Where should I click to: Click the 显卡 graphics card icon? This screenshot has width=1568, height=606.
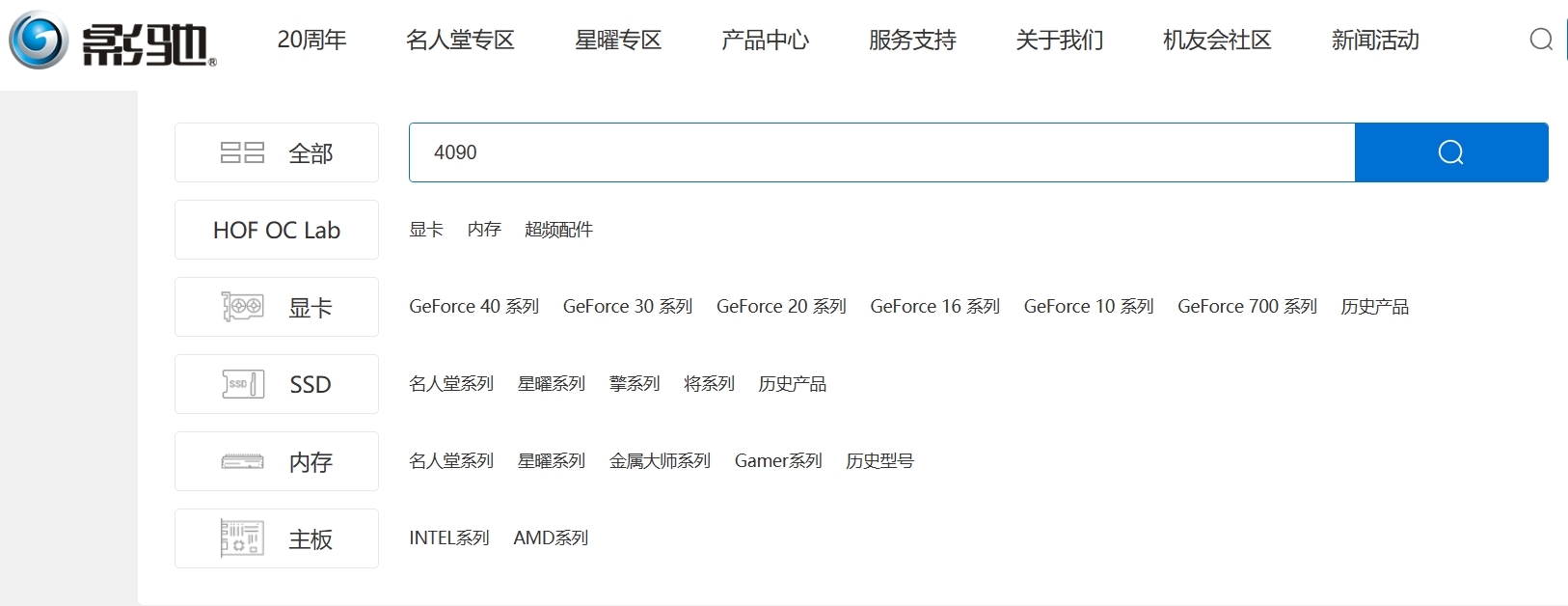tap(242, 307)
